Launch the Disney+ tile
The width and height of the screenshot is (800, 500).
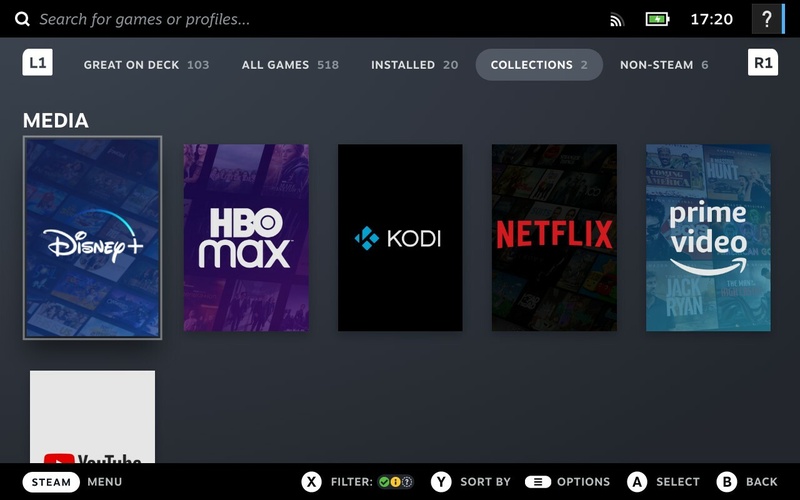[x=92, y=238]
